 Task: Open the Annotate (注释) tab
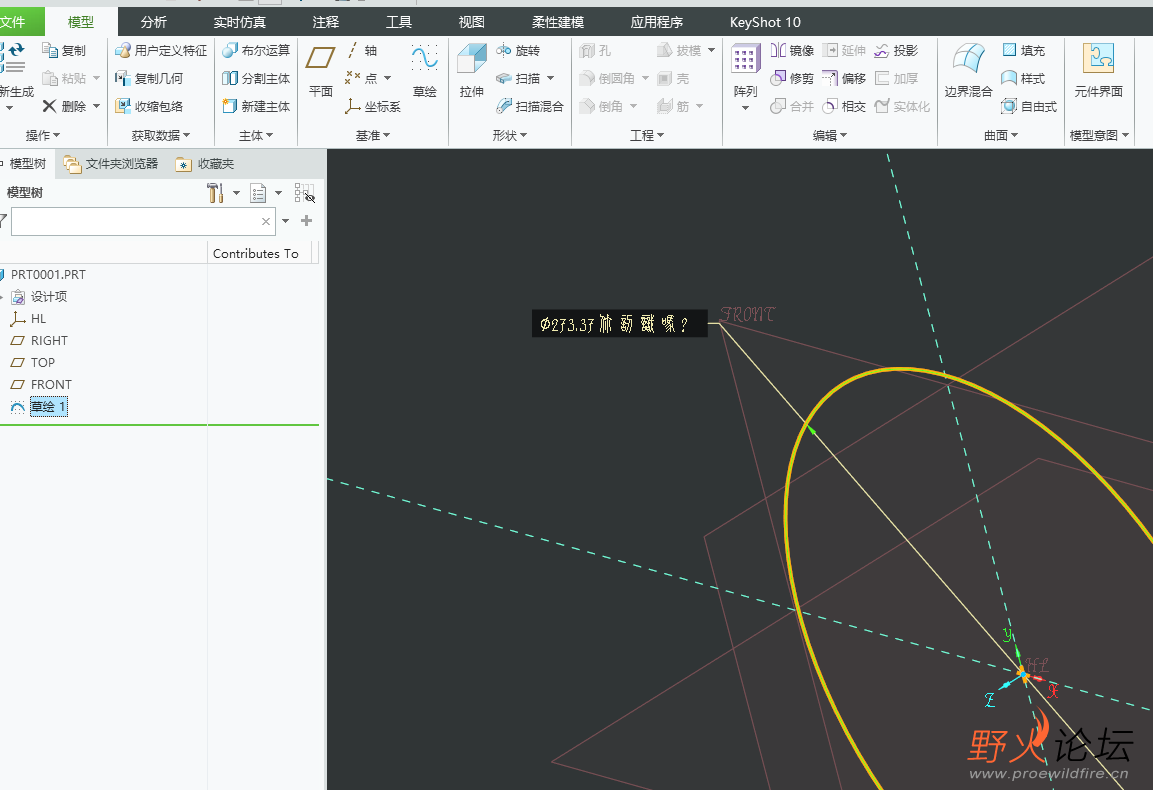pos(326,22)
